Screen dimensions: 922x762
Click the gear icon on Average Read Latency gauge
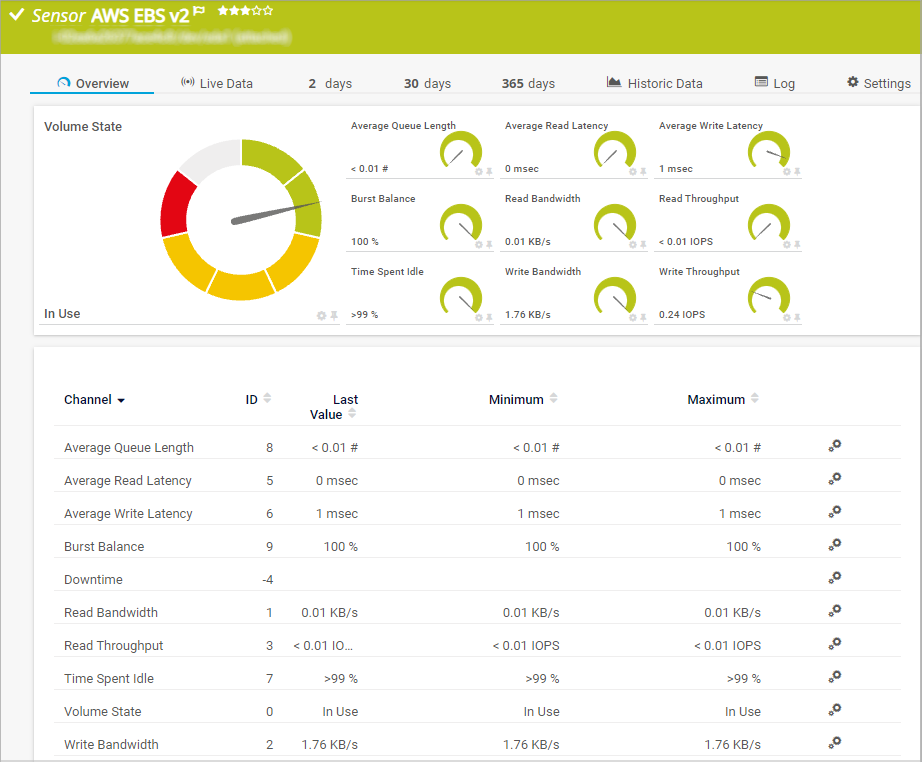pos(632,171)
